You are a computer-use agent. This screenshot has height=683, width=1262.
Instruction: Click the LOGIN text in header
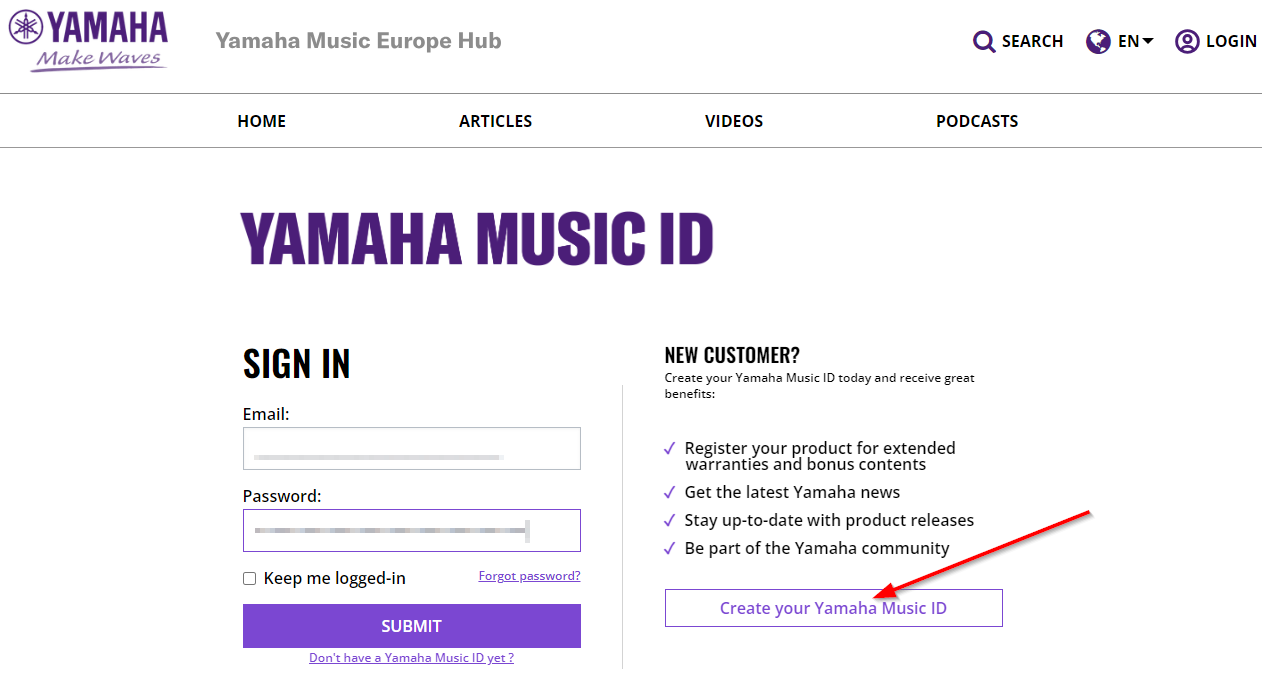pos(1232,41)
